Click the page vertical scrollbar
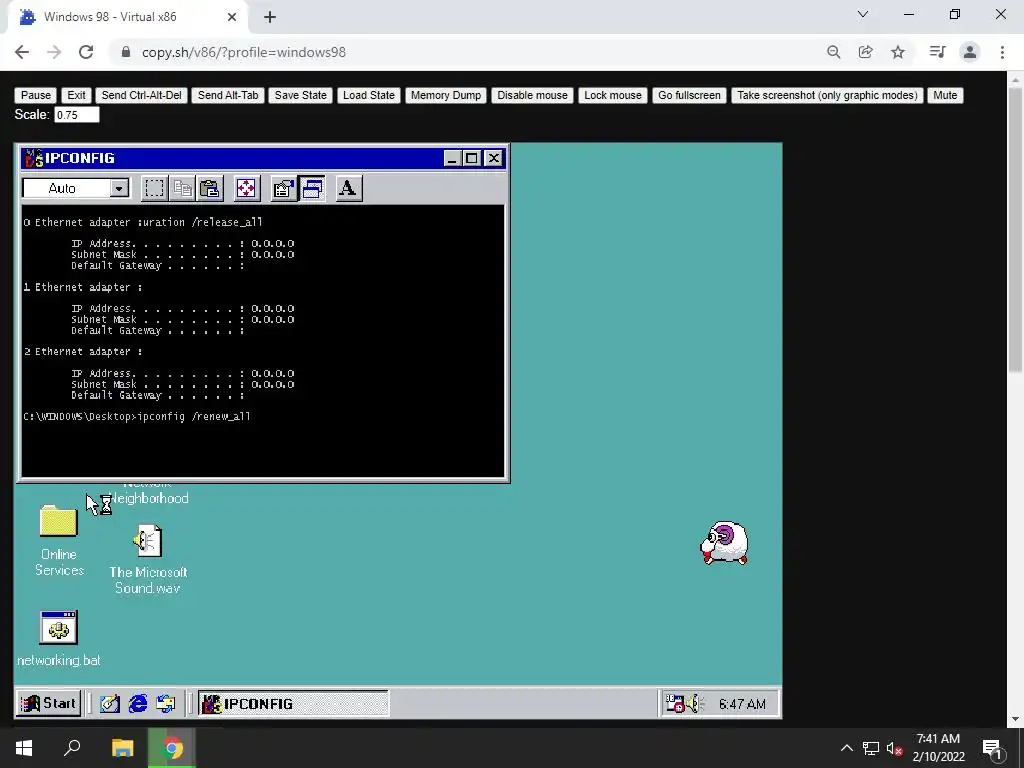 1014,229
